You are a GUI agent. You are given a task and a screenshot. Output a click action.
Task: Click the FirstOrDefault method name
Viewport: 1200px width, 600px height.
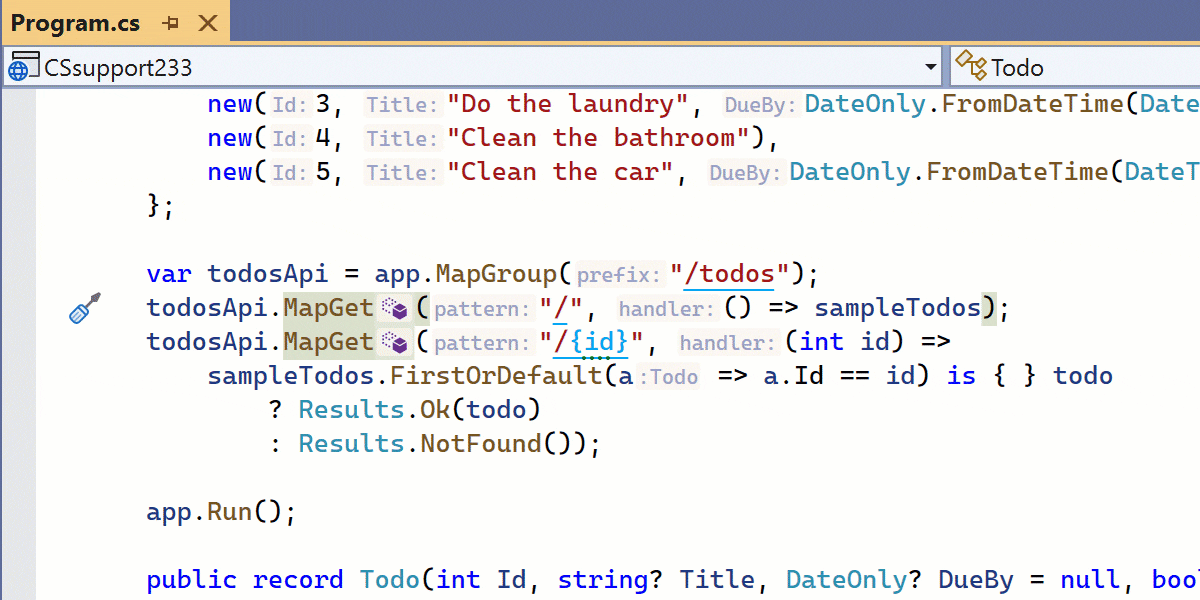tap(496, 376)
